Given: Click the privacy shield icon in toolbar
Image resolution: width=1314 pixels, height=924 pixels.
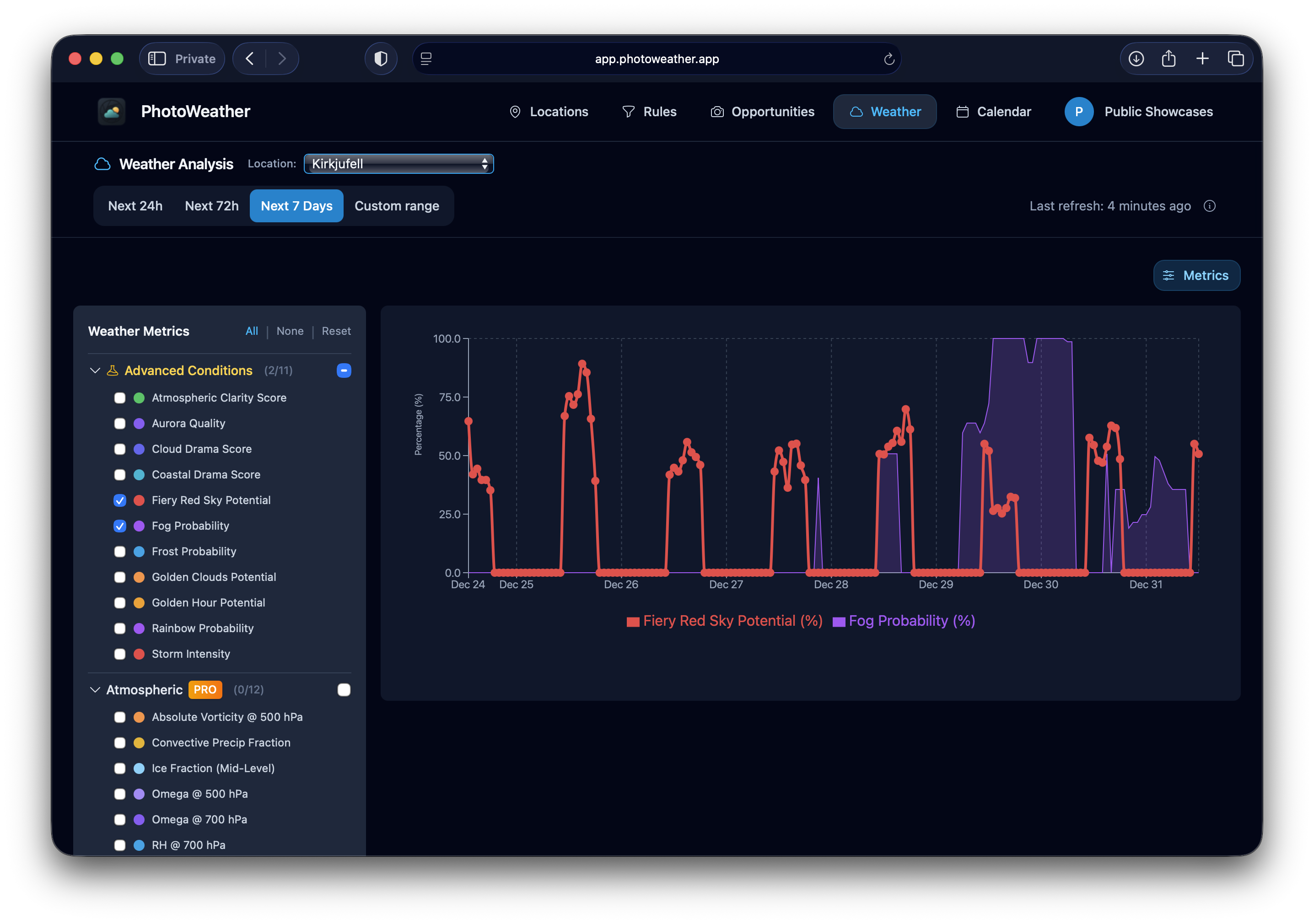Looking at the screenshot, I should point(381,59).
